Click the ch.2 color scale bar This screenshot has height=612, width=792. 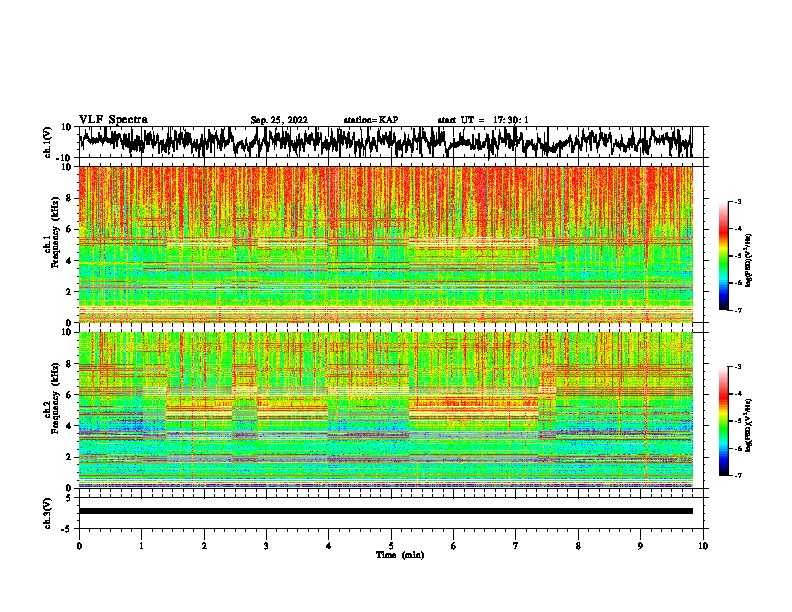point(723,421)
